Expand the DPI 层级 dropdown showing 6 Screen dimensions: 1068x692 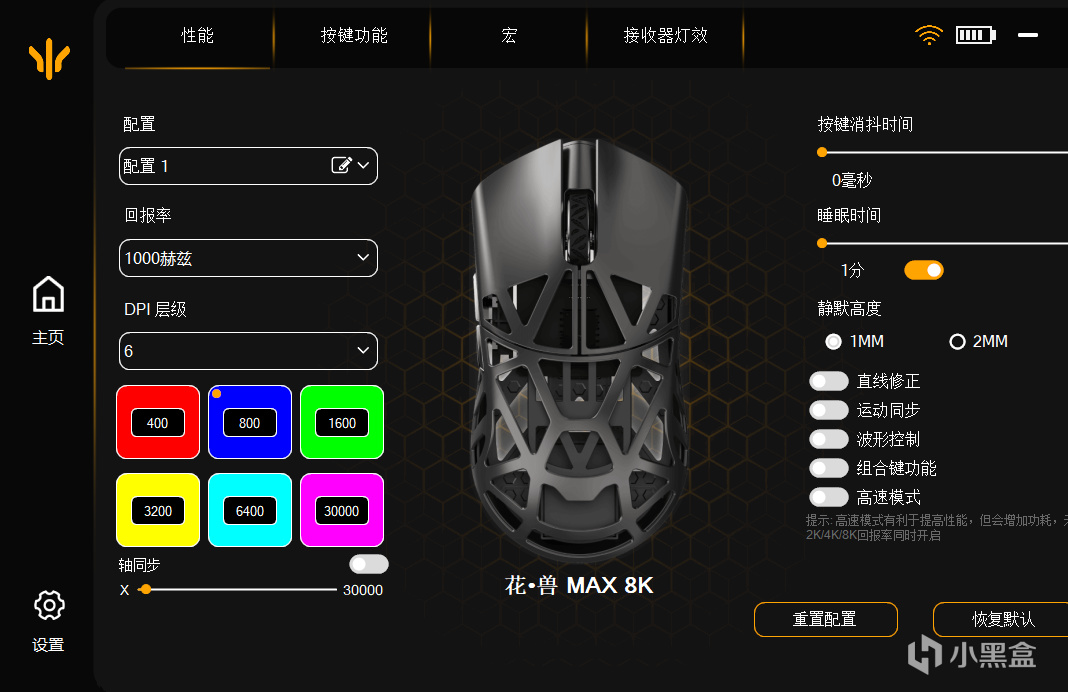[248, 351]
